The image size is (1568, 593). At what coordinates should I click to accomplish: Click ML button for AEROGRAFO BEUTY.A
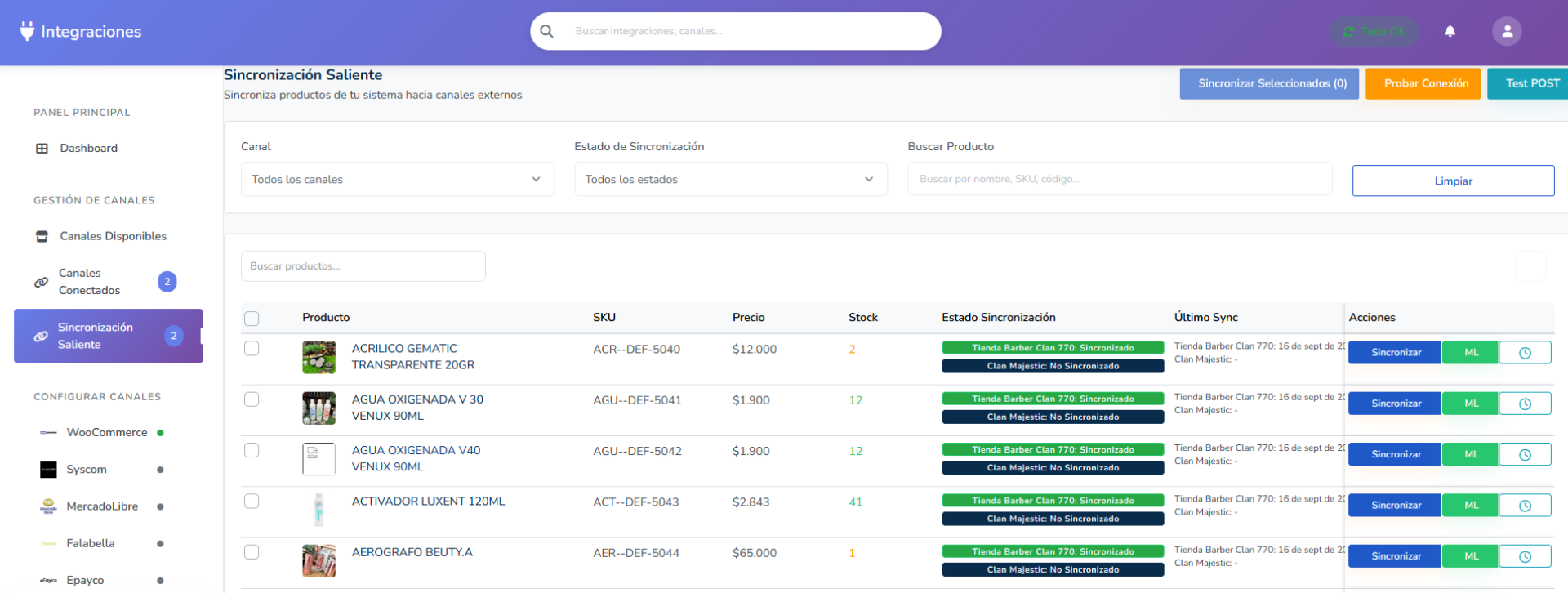(1471, 556)
